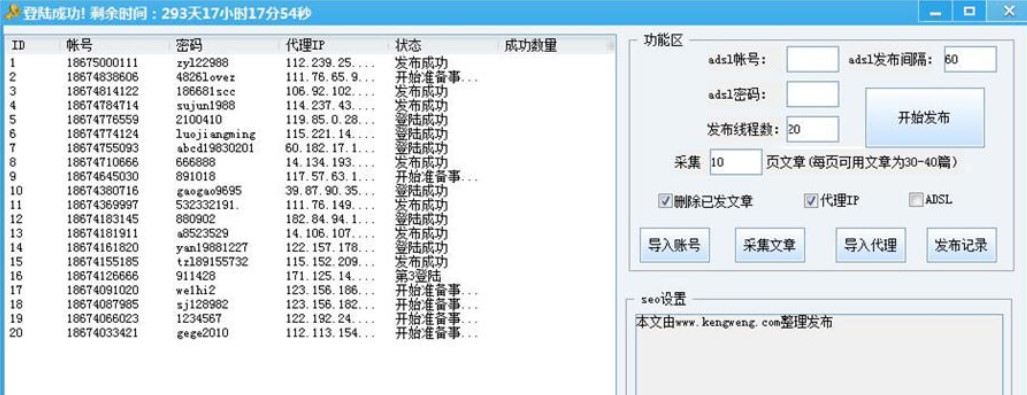Click the adsl发布间隔 field showing 60
Image resolution: width=1027 pixels, height=395 pixels.
[970, 59]
